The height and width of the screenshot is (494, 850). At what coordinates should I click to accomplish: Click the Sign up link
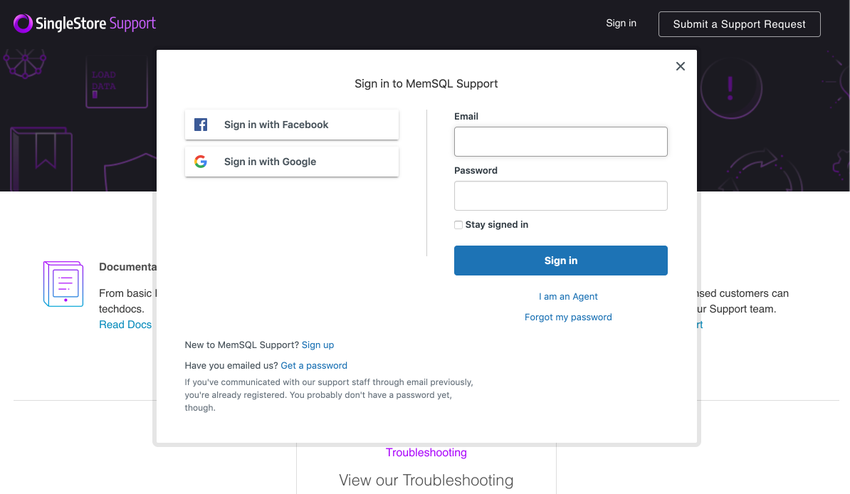pos(318,345)
